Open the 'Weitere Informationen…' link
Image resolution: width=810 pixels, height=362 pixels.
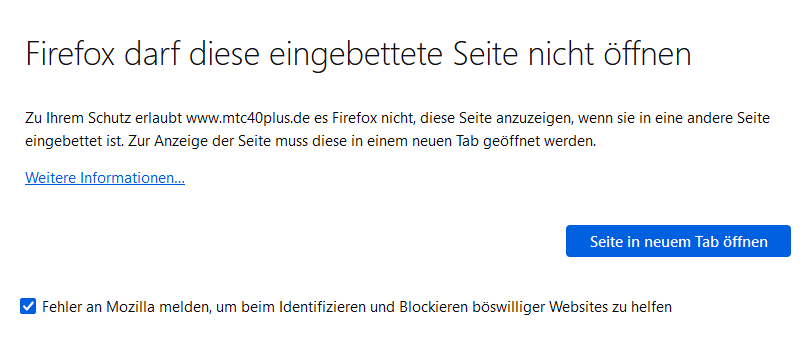click(x=105, y=178)
